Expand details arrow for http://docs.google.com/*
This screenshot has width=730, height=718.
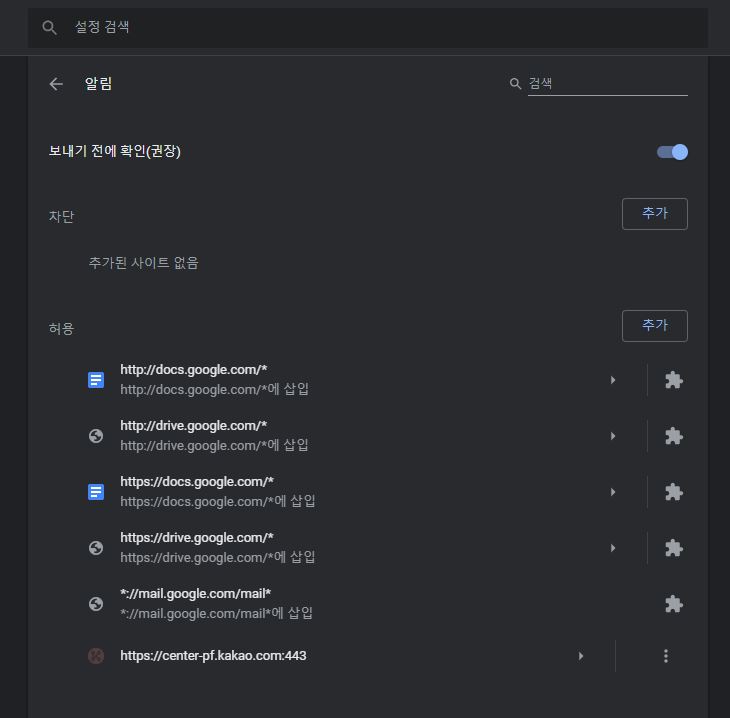pyautogui.click(x=613, y=380)
